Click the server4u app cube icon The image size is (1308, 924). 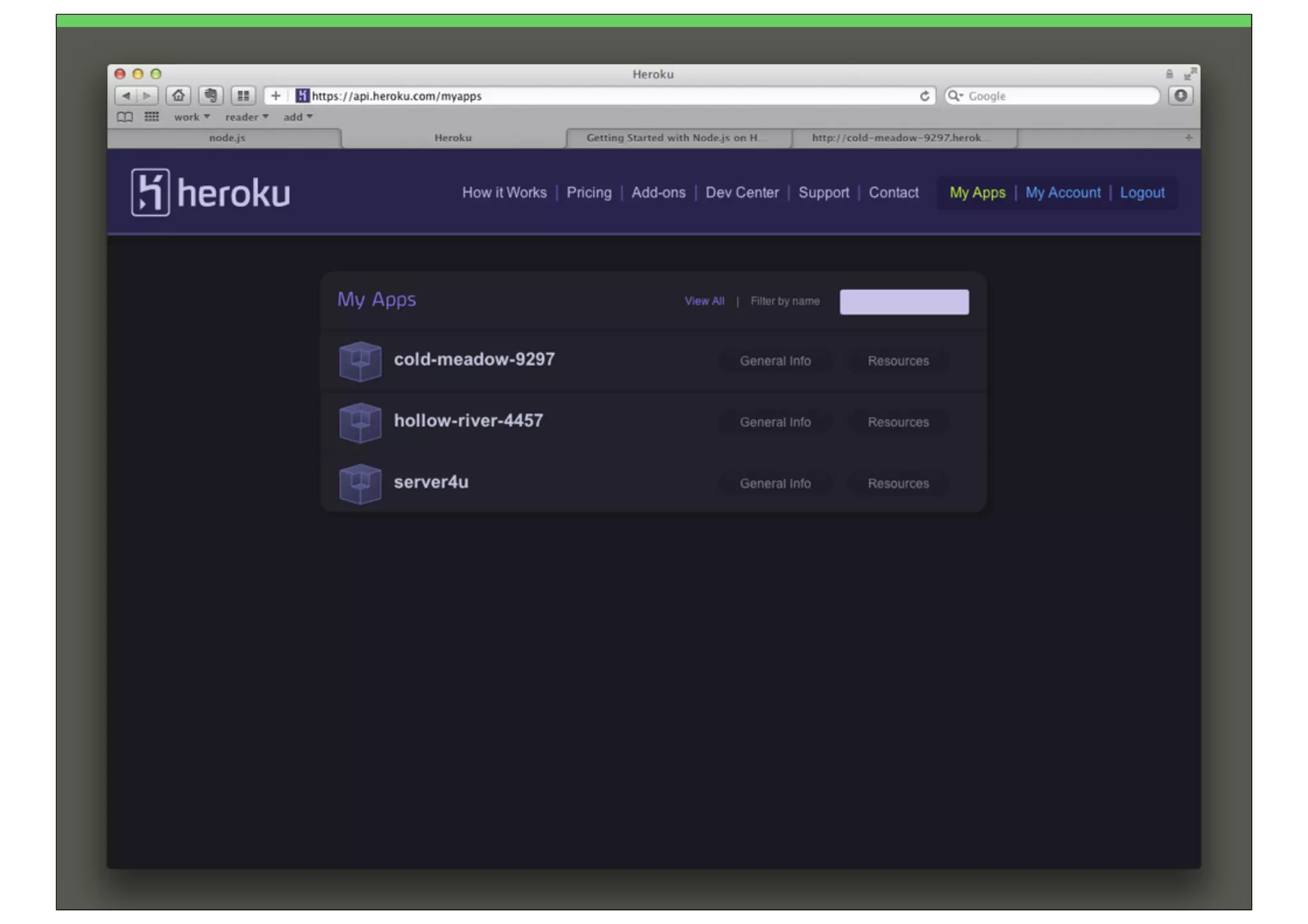pyautogui.click(x=360, y=483)
